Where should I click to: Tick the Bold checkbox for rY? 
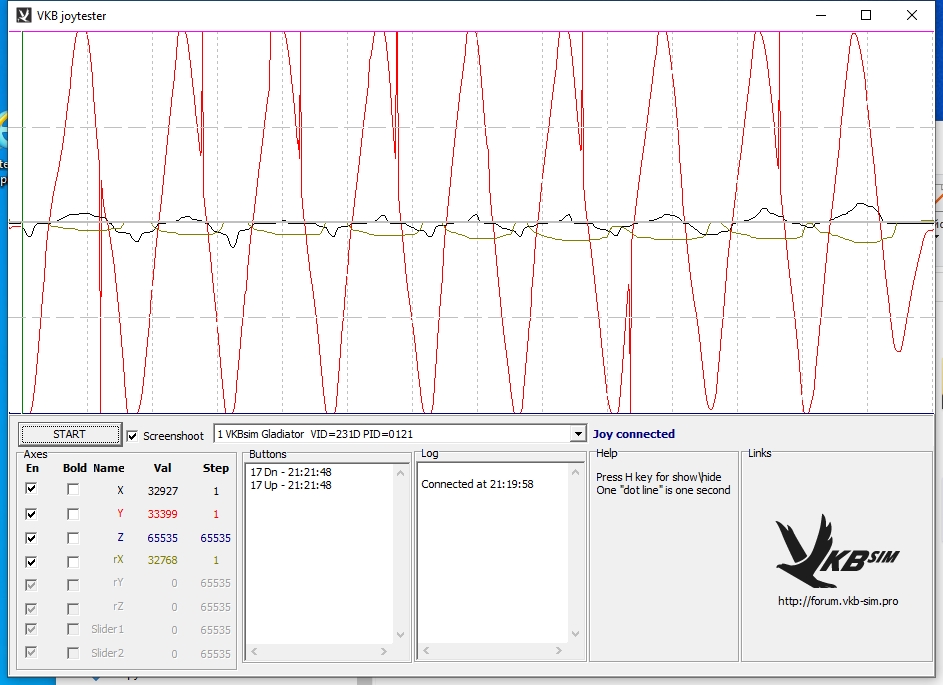(x=73, y=585)
